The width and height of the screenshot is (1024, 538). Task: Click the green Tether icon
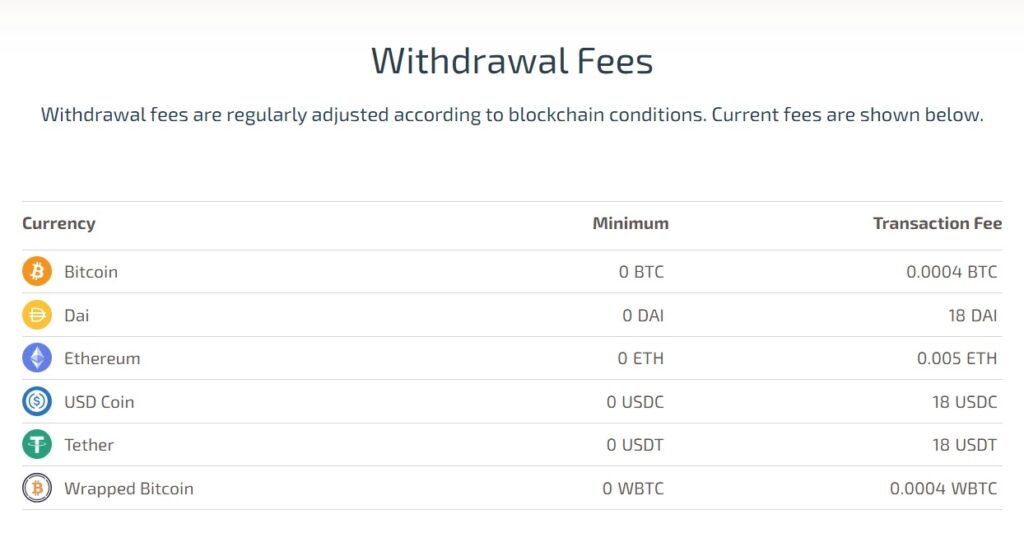tap(37, 445)
